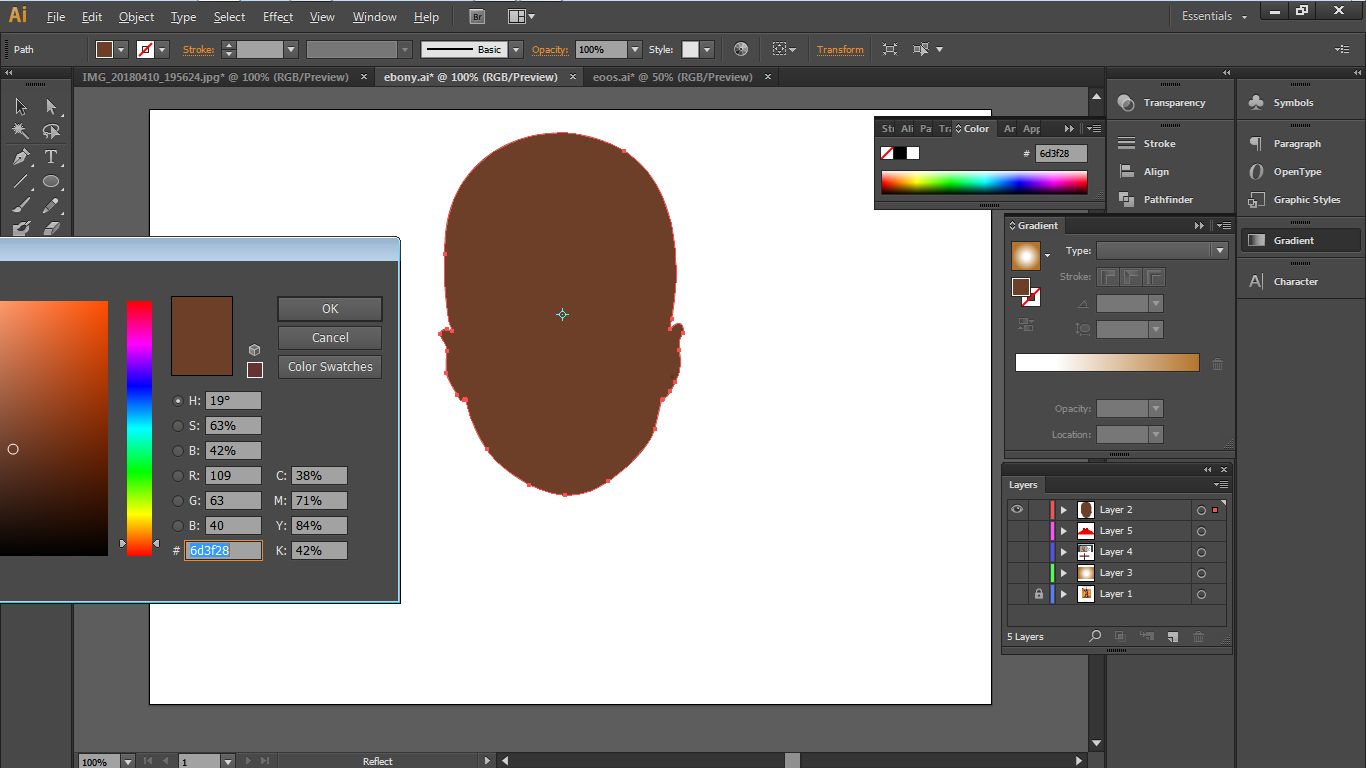Select the Line Segment tool
1366x768 pixels.
(x=21, y=182)
